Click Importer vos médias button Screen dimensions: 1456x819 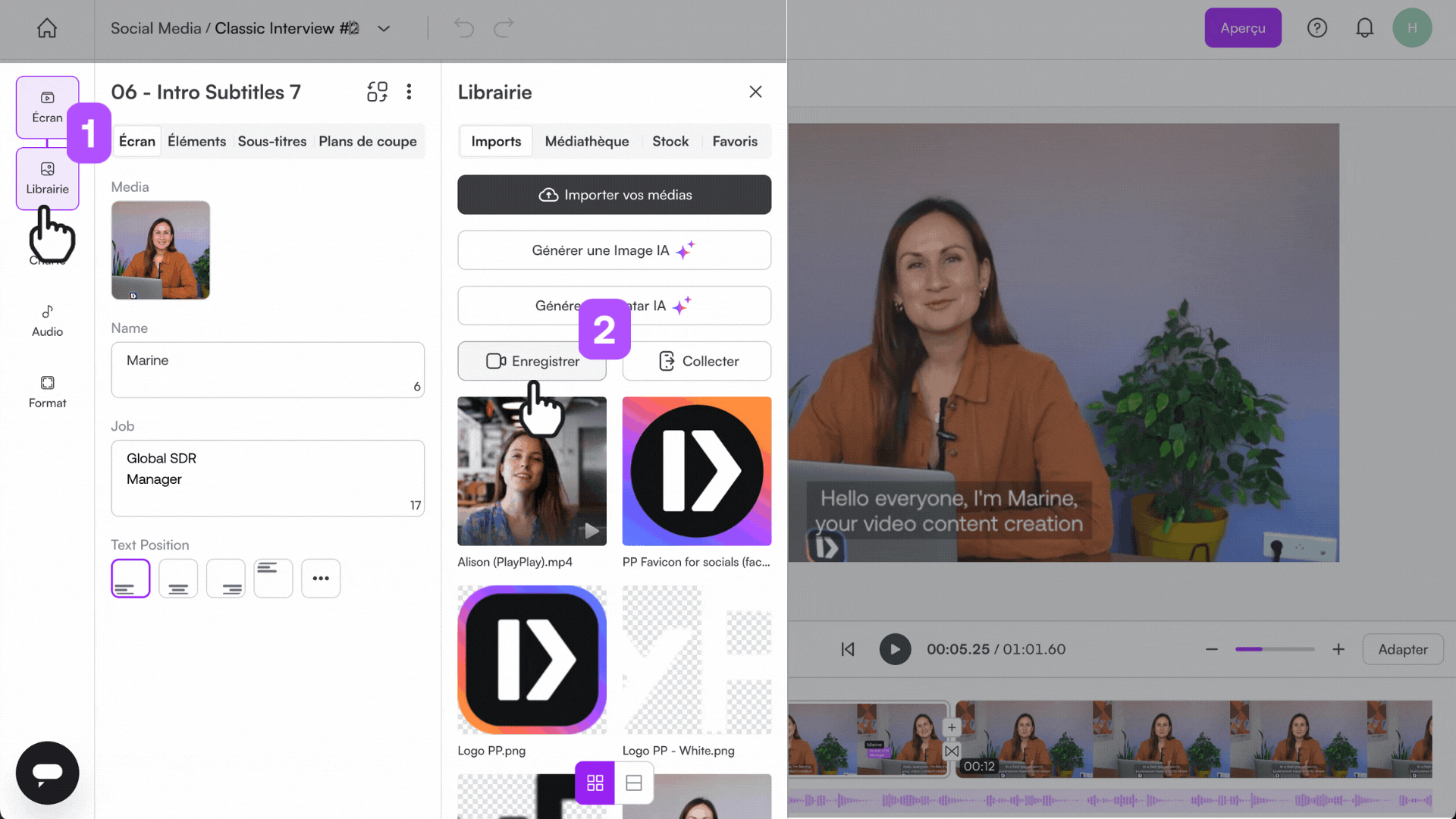pos(614,195)
